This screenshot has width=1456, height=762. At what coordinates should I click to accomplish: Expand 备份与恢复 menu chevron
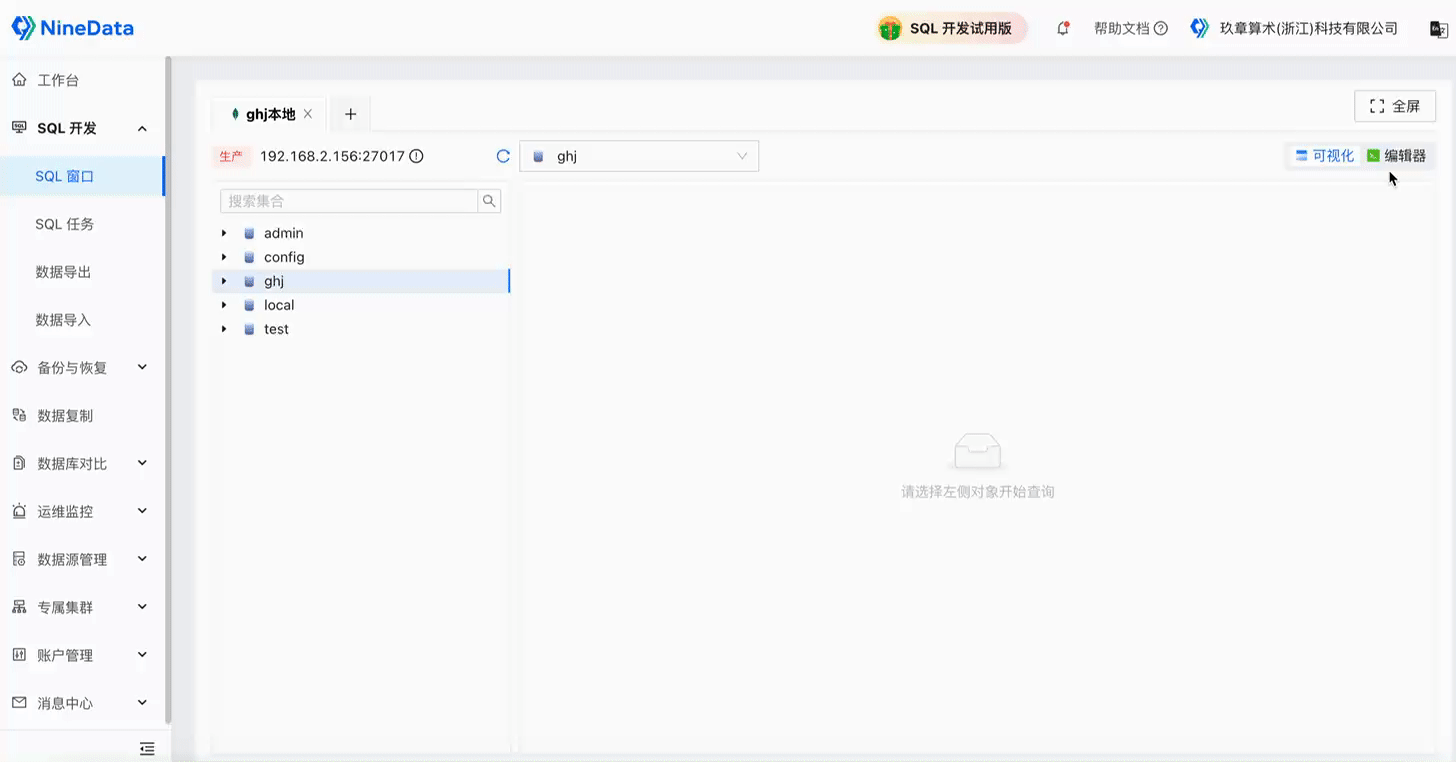coord(142,368)
